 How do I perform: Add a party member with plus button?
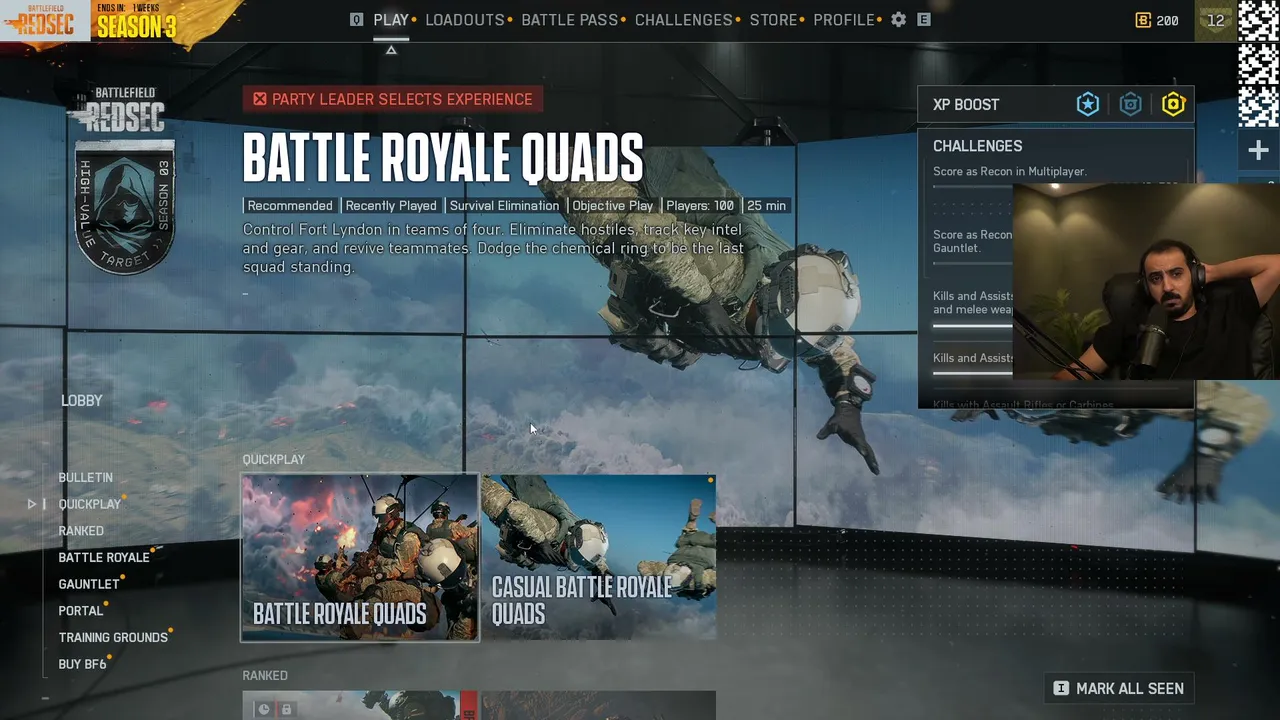point(1258,151)
